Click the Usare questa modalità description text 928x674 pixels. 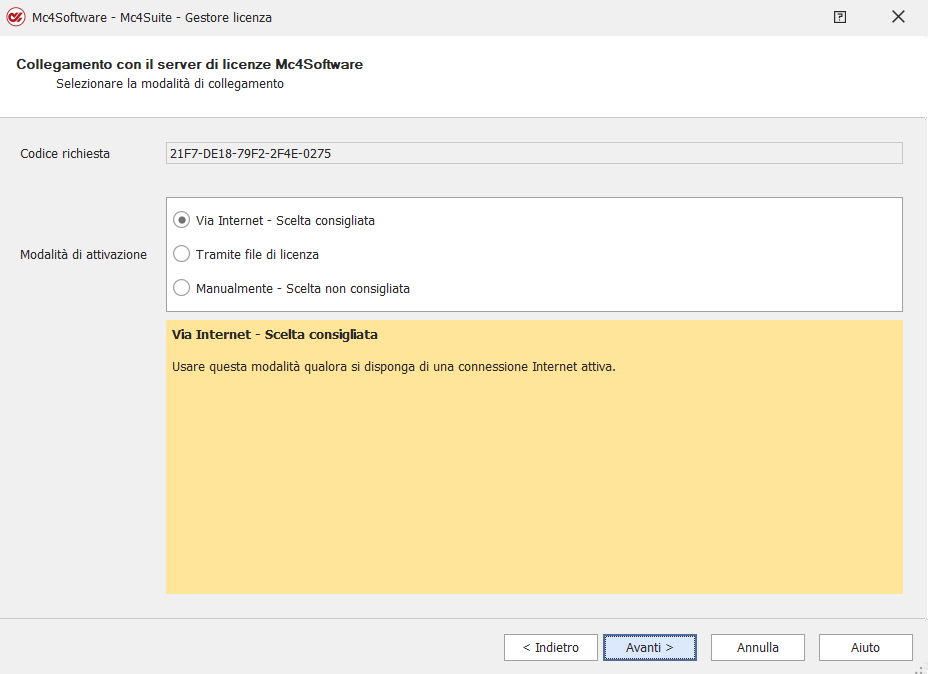click(x=393, y=366)
